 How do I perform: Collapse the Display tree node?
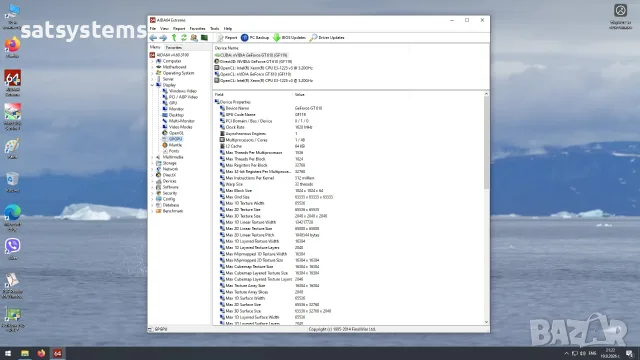point(153,85)
